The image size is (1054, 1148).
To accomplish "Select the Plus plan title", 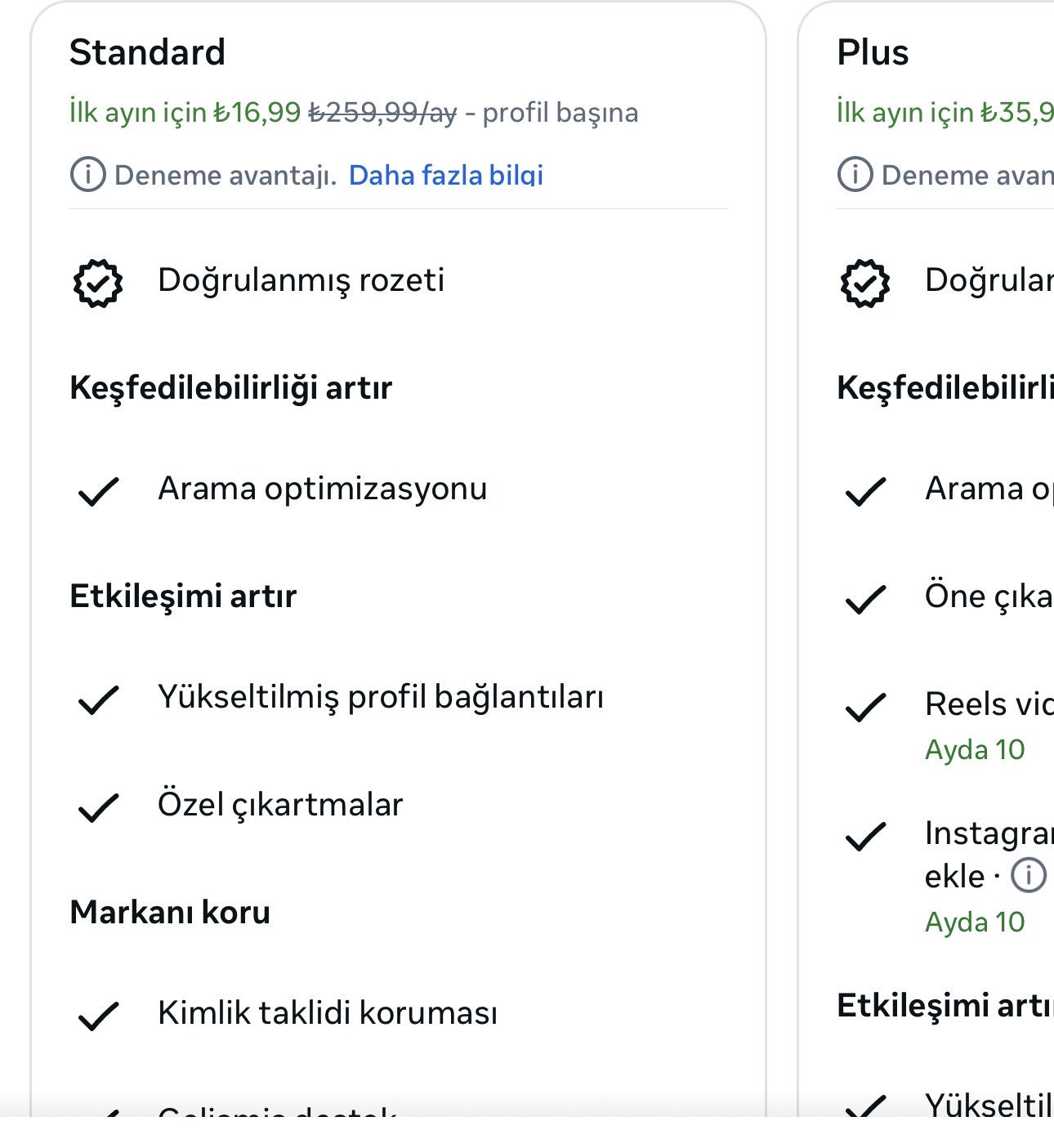I will pyautogui.click(x=873, y=52).
